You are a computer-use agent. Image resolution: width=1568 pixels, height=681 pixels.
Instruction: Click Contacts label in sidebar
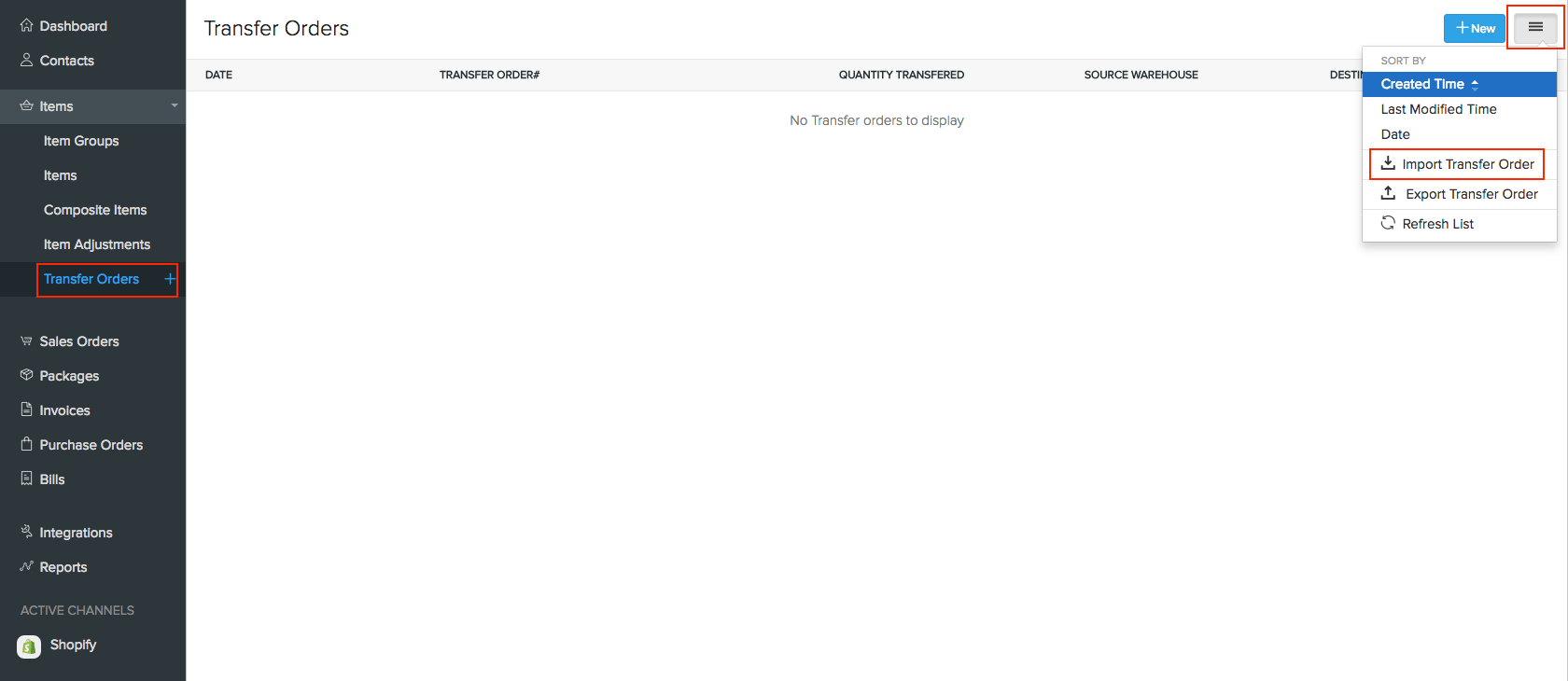coord(66,61)
